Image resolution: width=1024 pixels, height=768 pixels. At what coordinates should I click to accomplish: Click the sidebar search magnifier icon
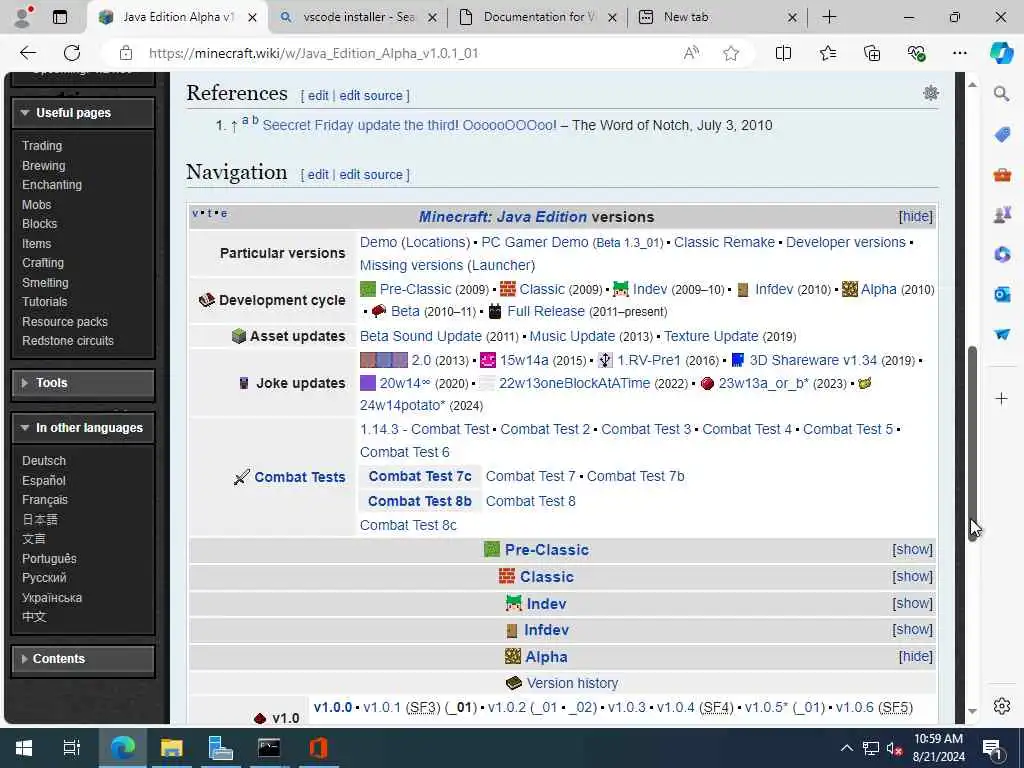tap(1001, 94)
